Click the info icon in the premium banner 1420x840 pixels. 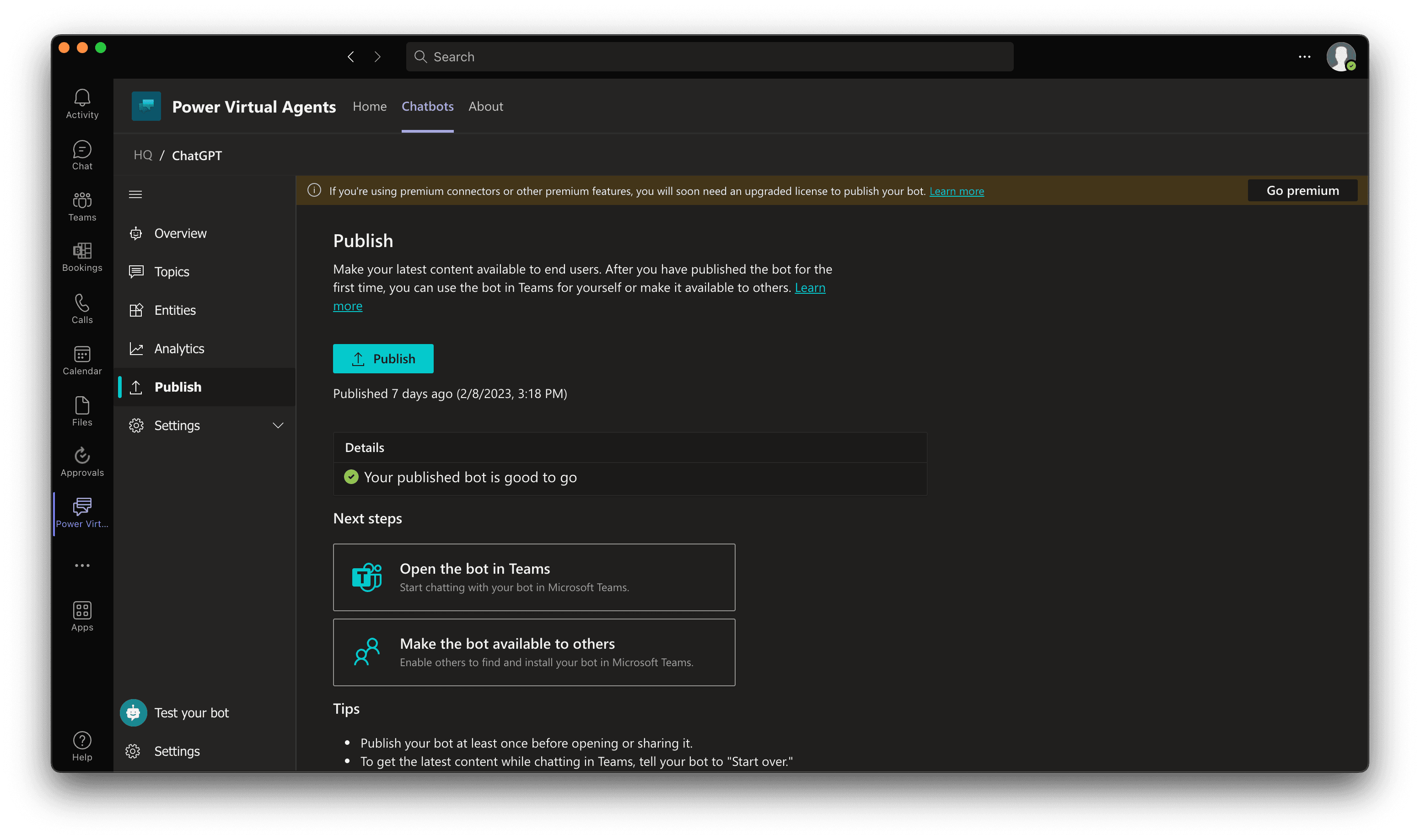314,190
